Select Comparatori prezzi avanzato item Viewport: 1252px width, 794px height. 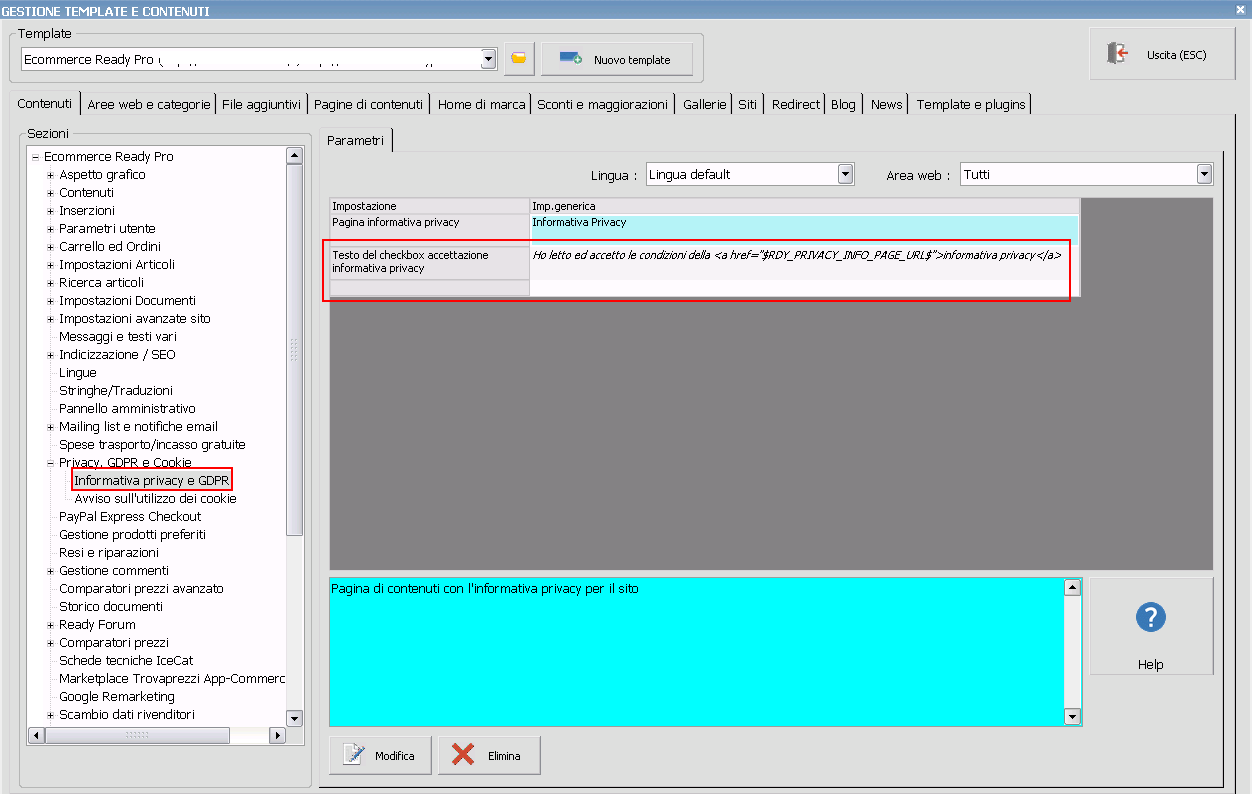(x=141, y=589)
